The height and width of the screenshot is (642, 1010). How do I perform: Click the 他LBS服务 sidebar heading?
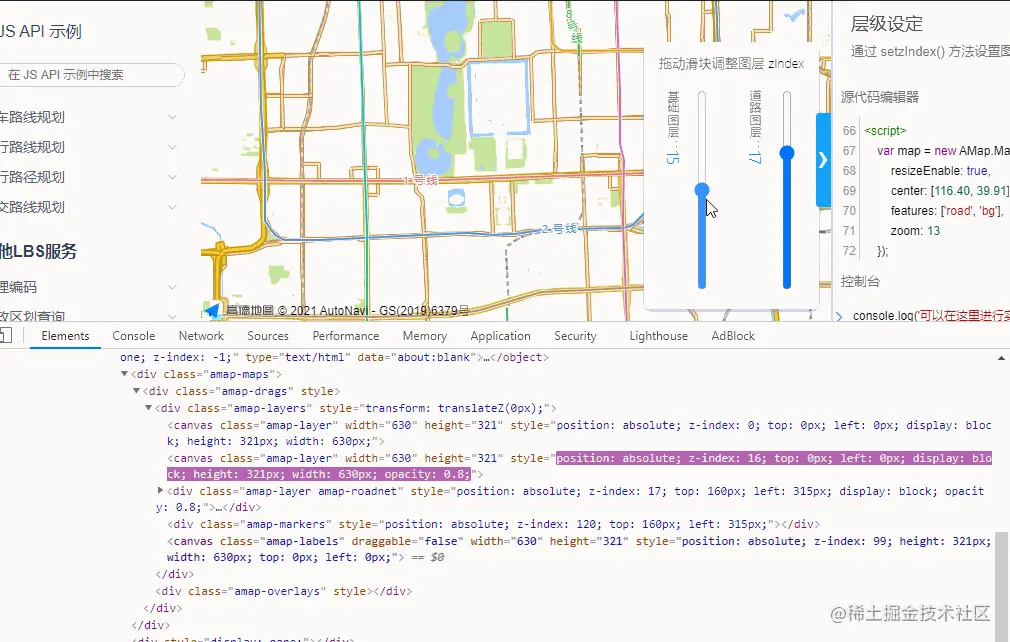click(38, 251)
